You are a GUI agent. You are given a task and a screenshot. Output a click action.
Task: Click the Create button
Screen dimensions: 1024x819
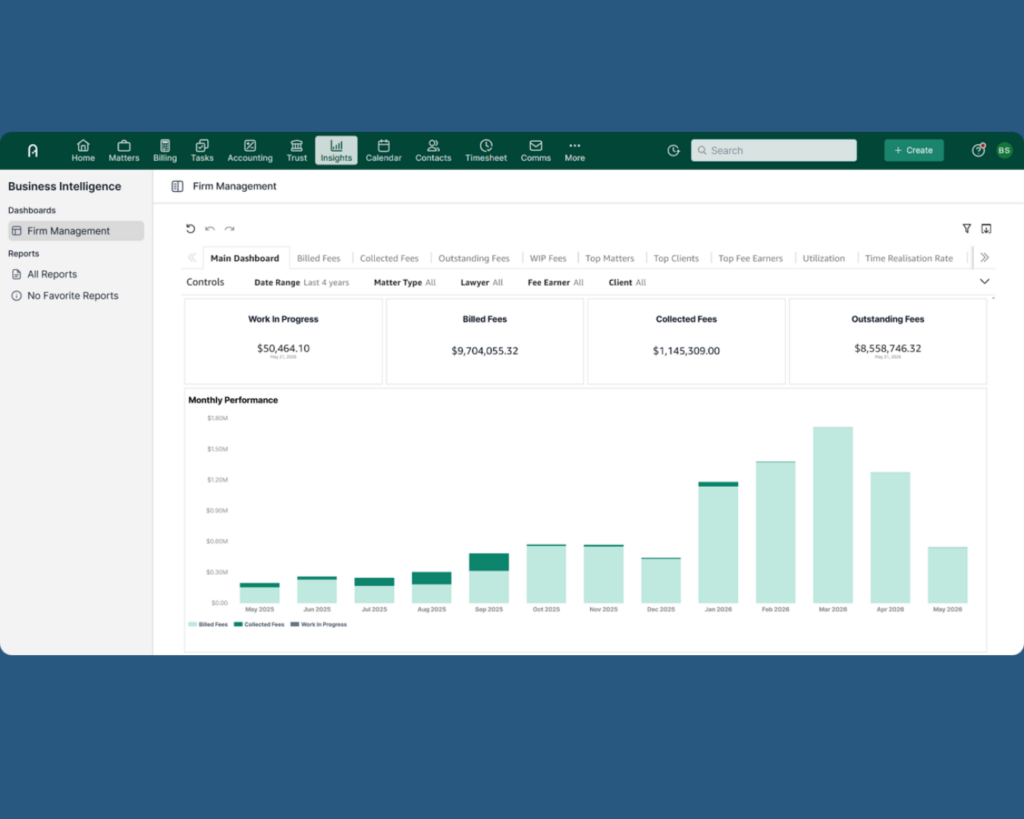click(x=914, y=150)
